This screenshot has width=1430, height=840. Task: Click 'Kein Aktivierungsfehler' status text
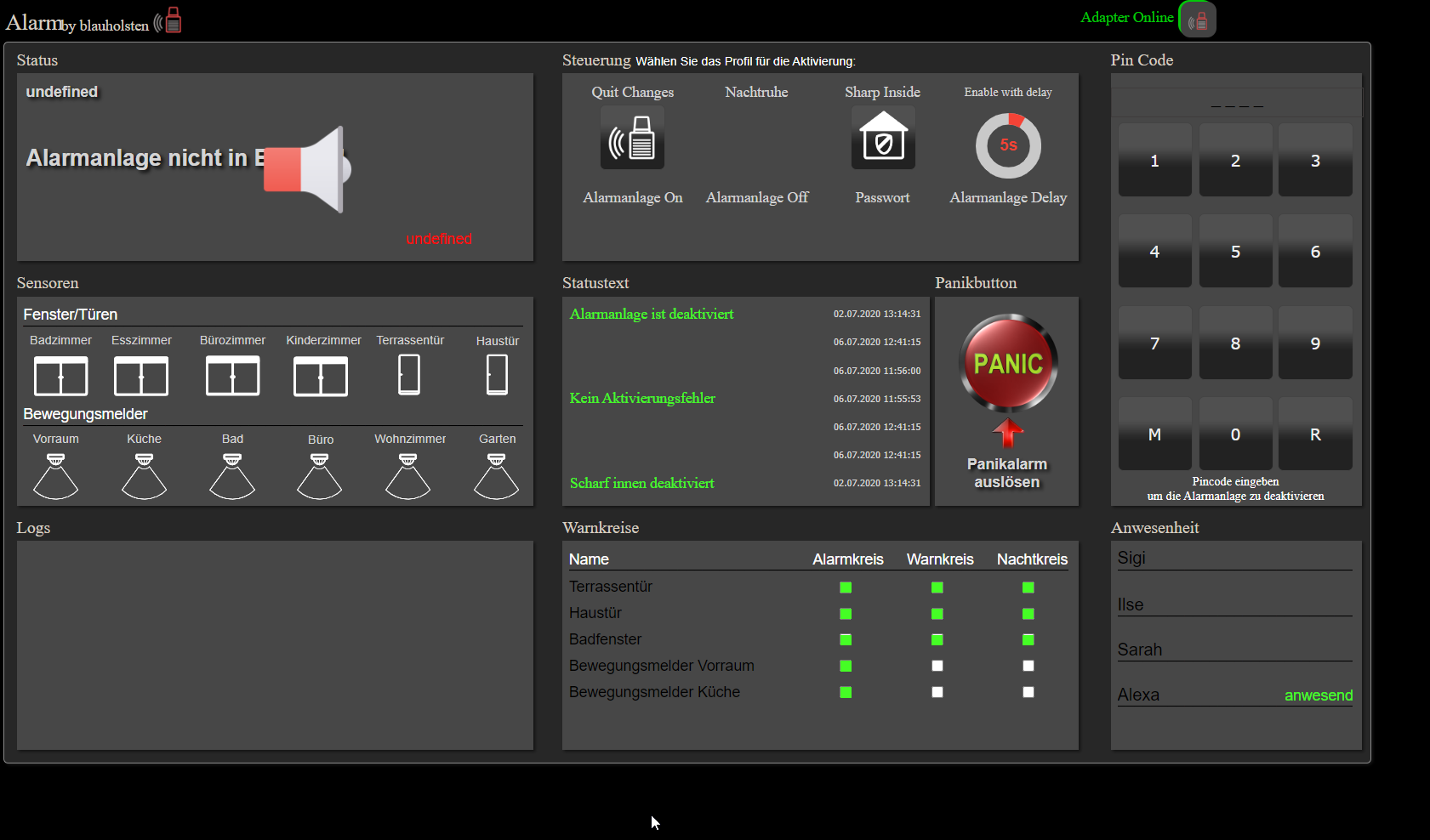pyautogui.click(x=642, y=398)
